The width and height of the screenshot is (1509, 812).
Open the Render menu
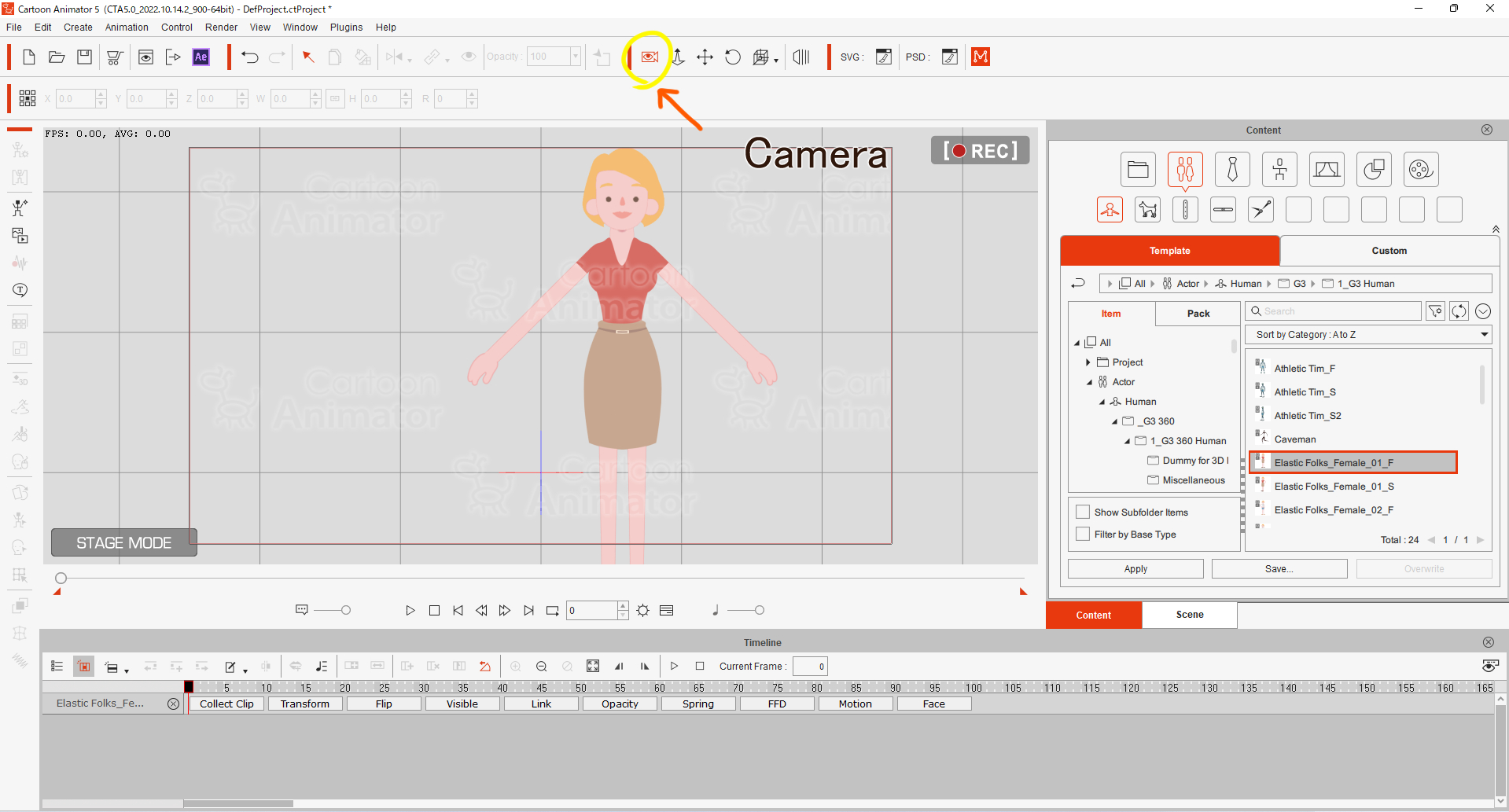221,27
